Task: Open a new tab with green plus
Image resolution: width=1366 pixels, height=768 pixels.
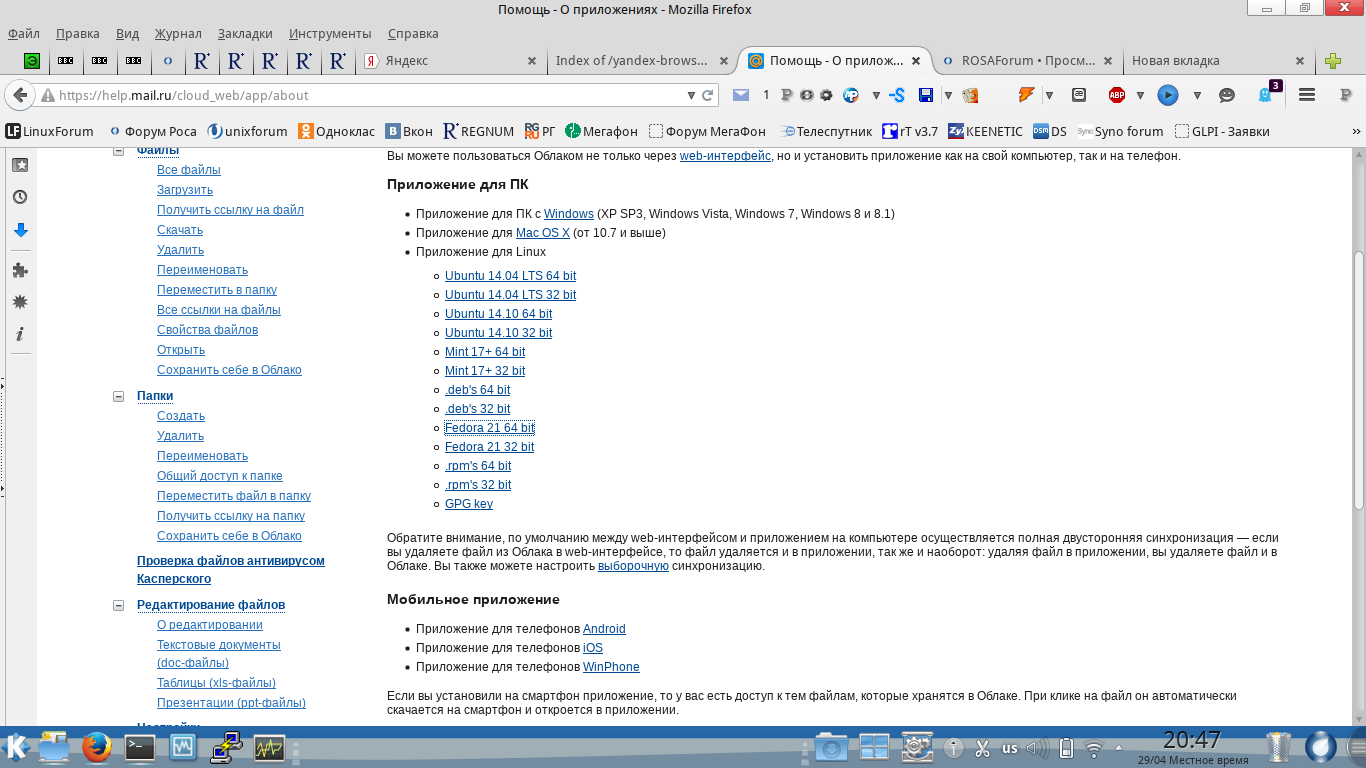Action: tap(1332, 61)
